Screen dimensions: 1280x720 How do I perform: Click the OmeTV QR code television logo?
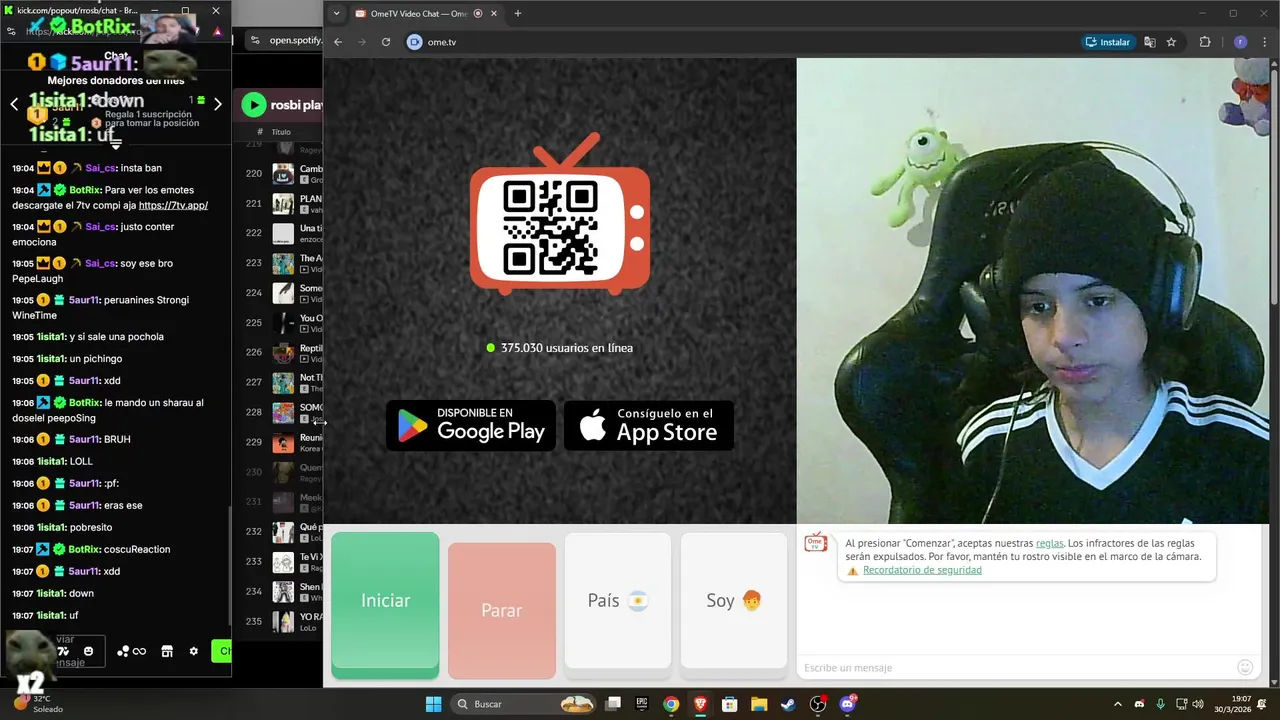pos(560,215)
